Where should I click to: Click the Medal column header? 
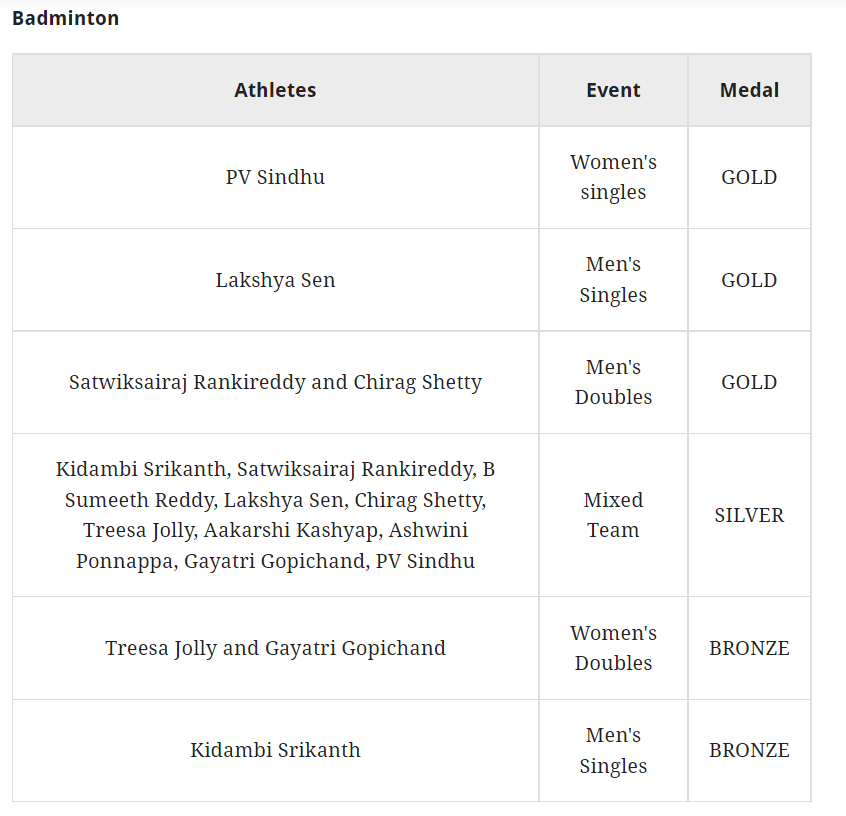pos(749,90)
